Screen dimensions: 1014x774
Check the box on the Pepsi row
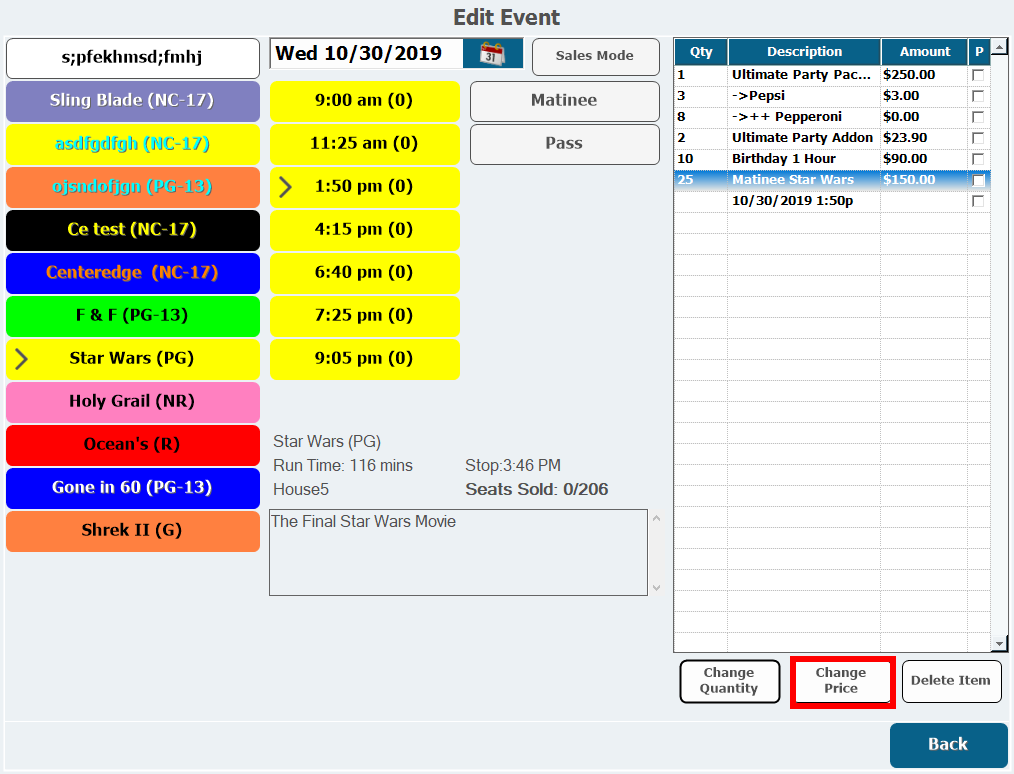pyautogui.click(x=978, y=96)
